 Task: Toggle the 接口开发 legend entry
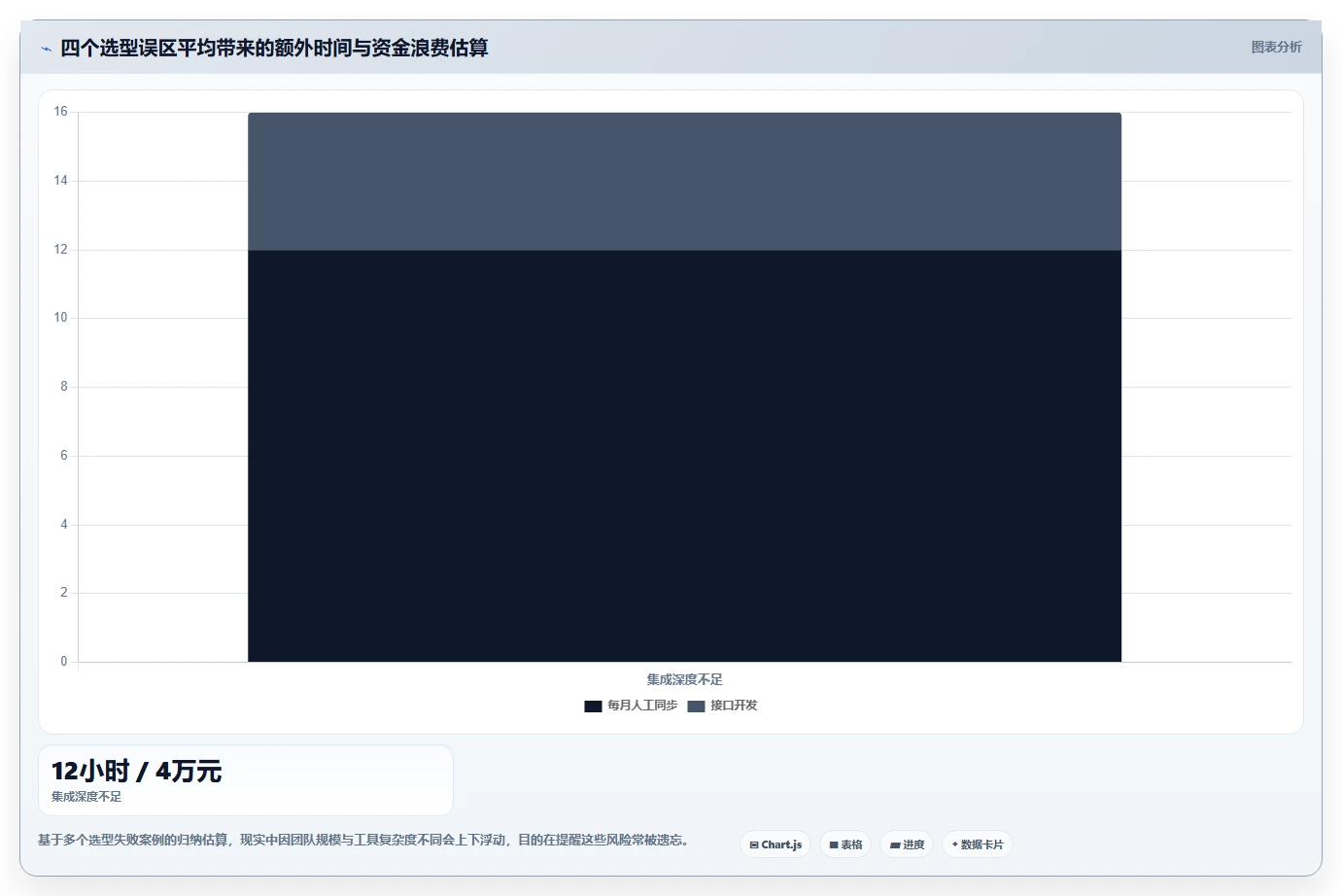click(722, 706)
